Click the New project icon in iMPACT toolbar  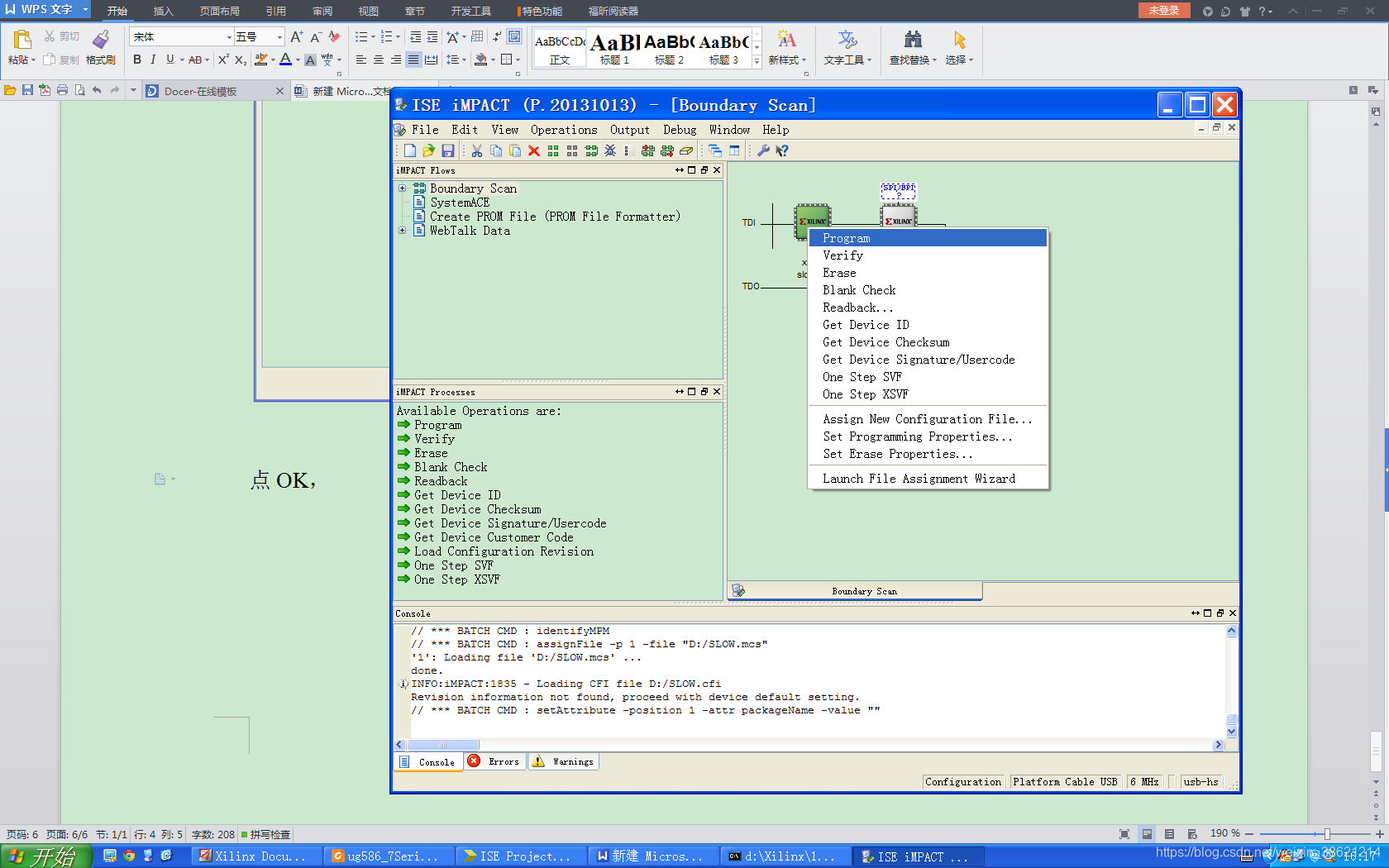pyautogui.click(x=410, y=150)
